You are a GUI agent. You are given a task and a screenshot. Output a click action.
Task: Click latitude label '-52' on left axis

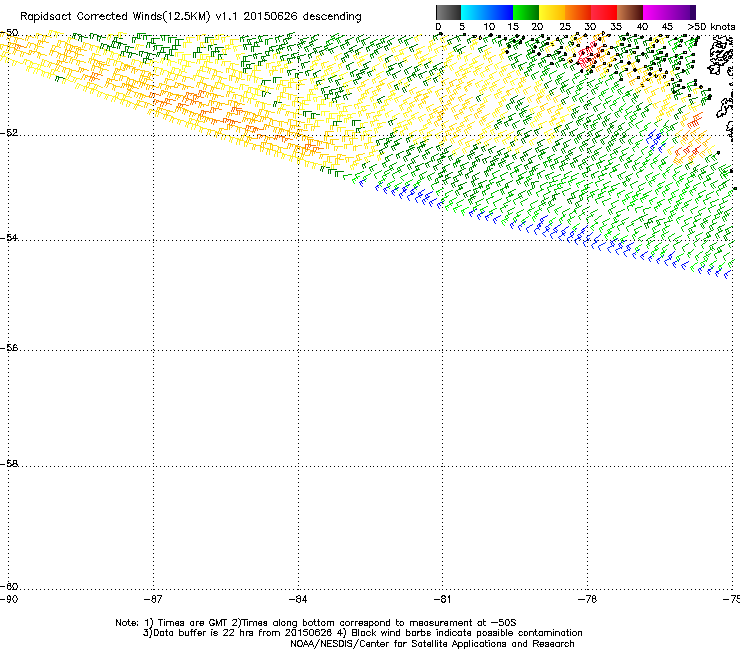9,133
